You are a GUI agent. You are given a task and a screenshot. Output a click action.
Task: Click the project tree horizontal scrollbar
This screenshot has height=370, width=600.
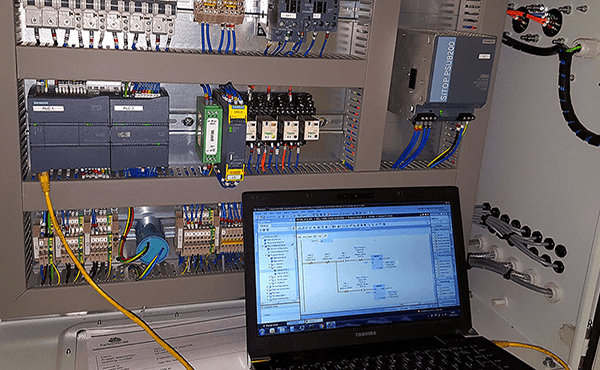coord(279,303)
